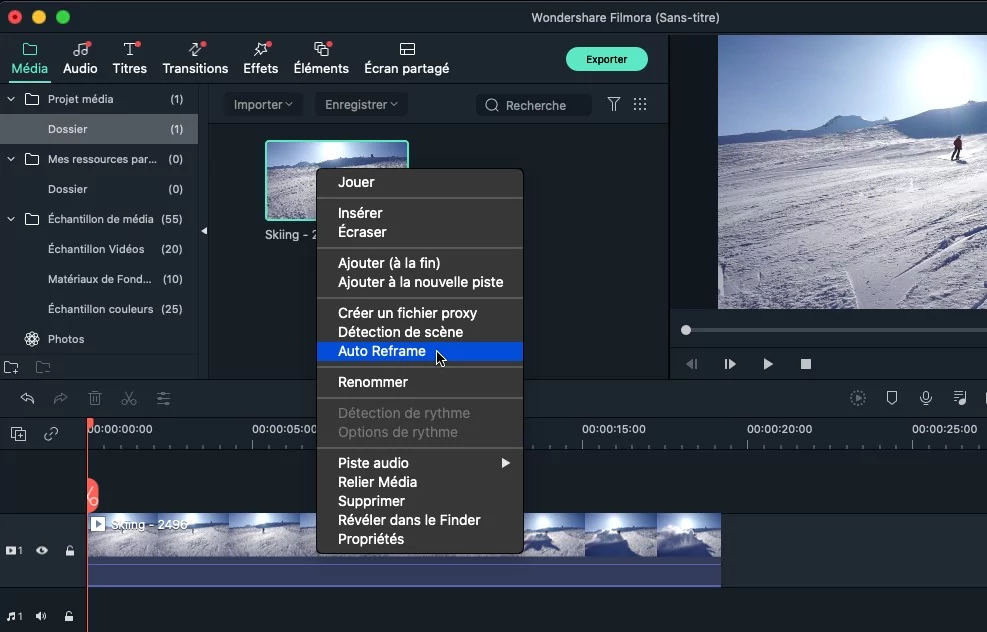Open the Transitions tab
The height and width of the screenshot is (632, 987).
pos(195,59)
